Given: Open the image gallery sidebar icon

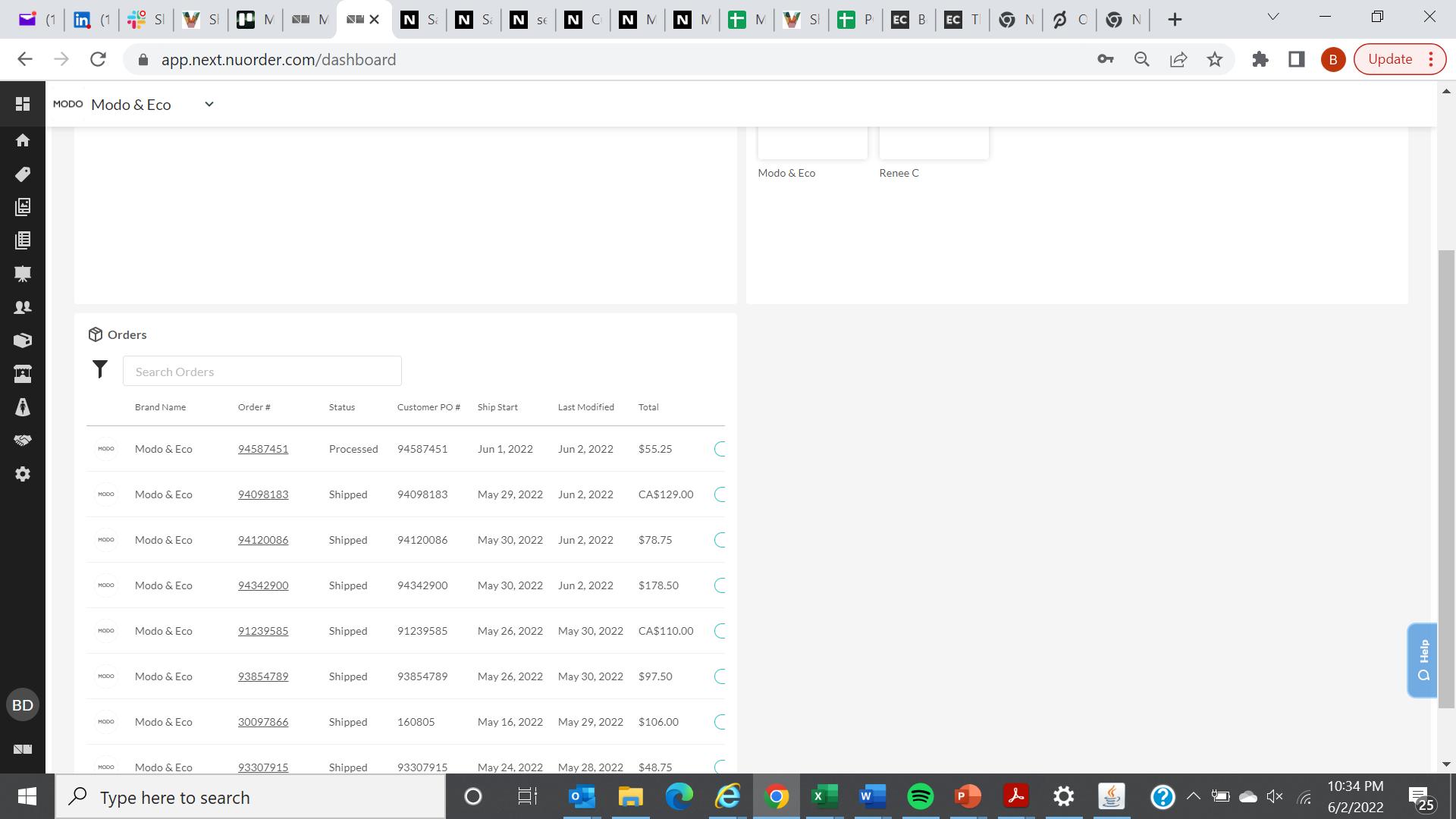Looking at the screenshot, I should (23, 207).
